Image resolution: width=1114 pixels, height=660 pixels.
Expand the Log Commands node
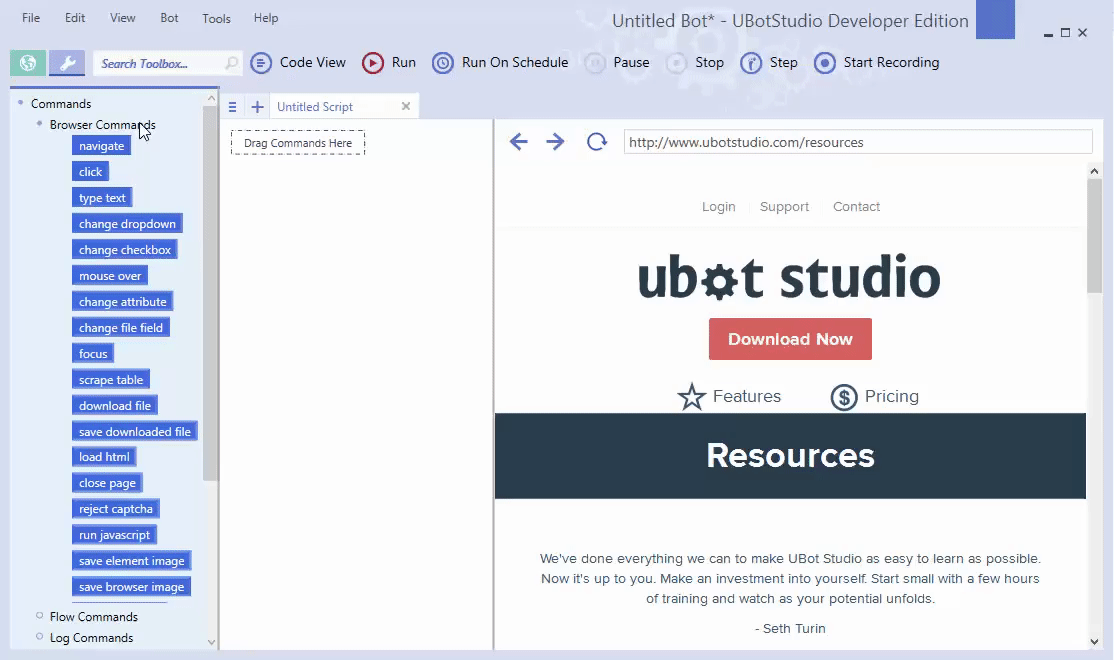pos(40,637)
